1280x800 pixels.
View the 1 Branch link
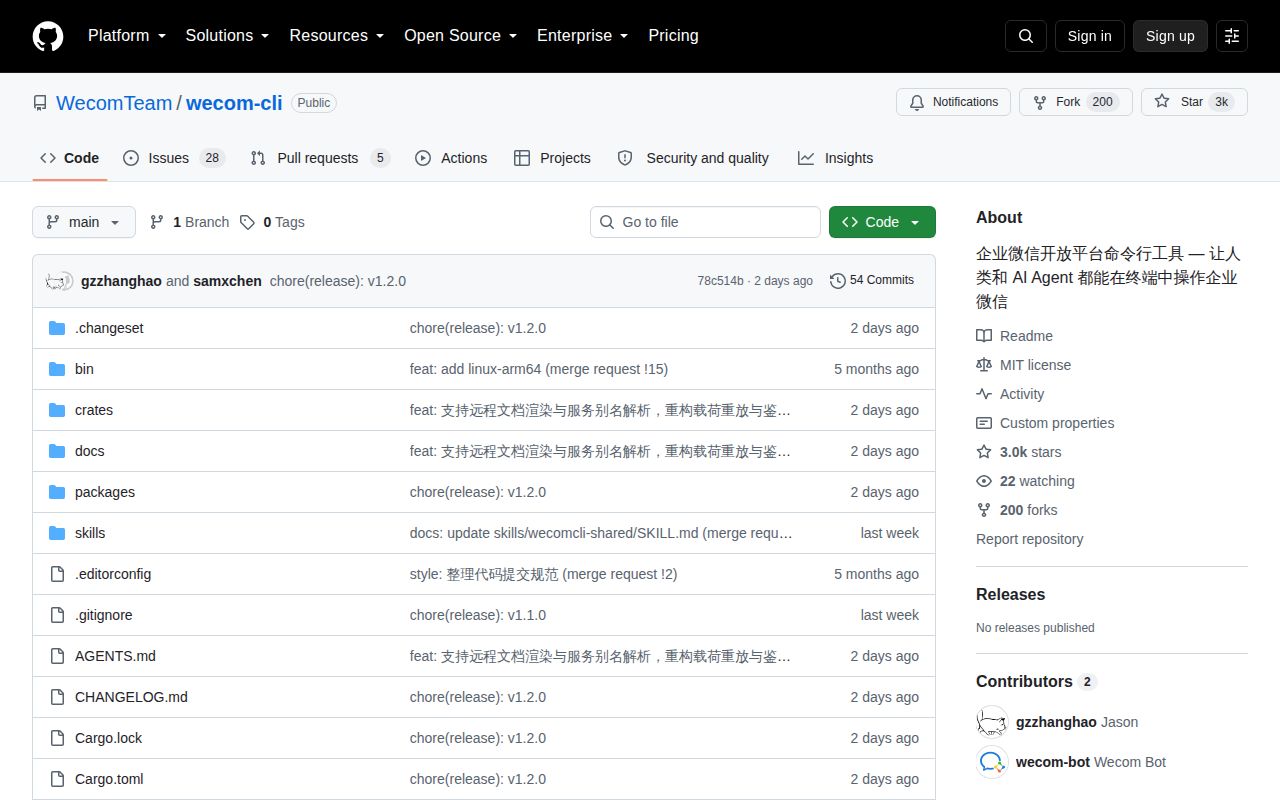(190, 222)
